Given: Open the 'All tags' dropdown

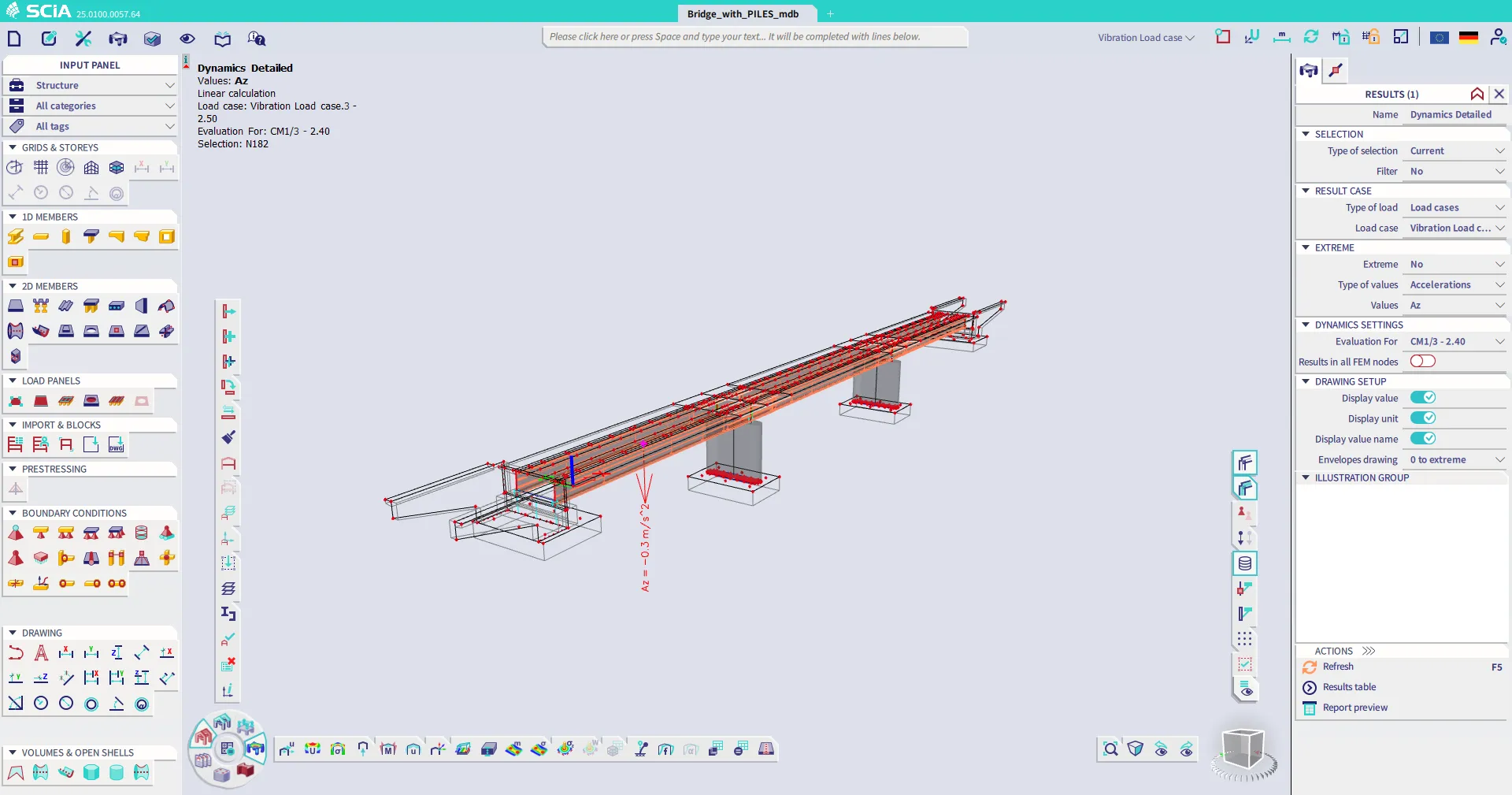Looking at the screenshot, I should click(x=91, y=126).
